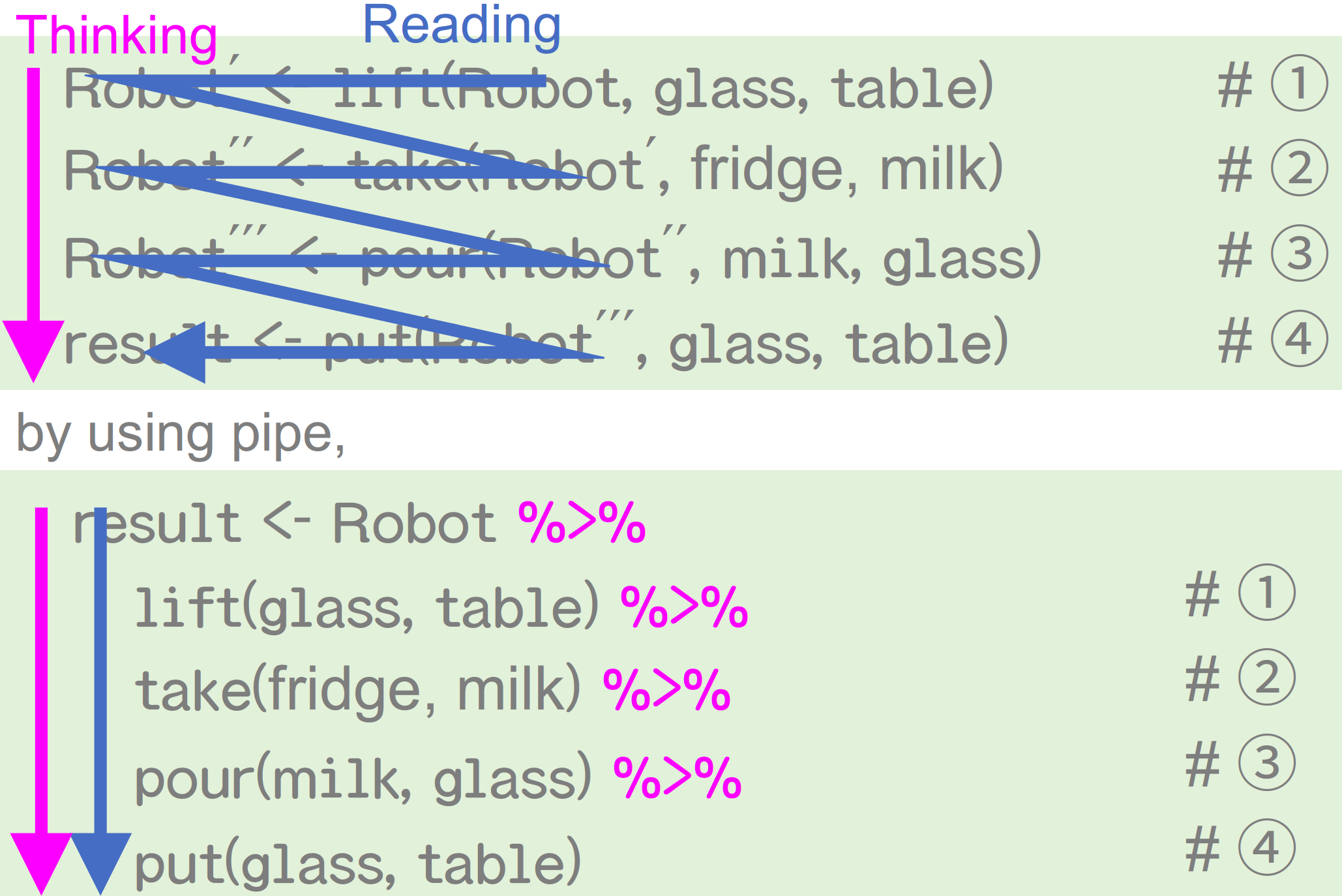Click the blue "Reading" label
Viewport: 1342px width, 896px height.
[461, 25]
